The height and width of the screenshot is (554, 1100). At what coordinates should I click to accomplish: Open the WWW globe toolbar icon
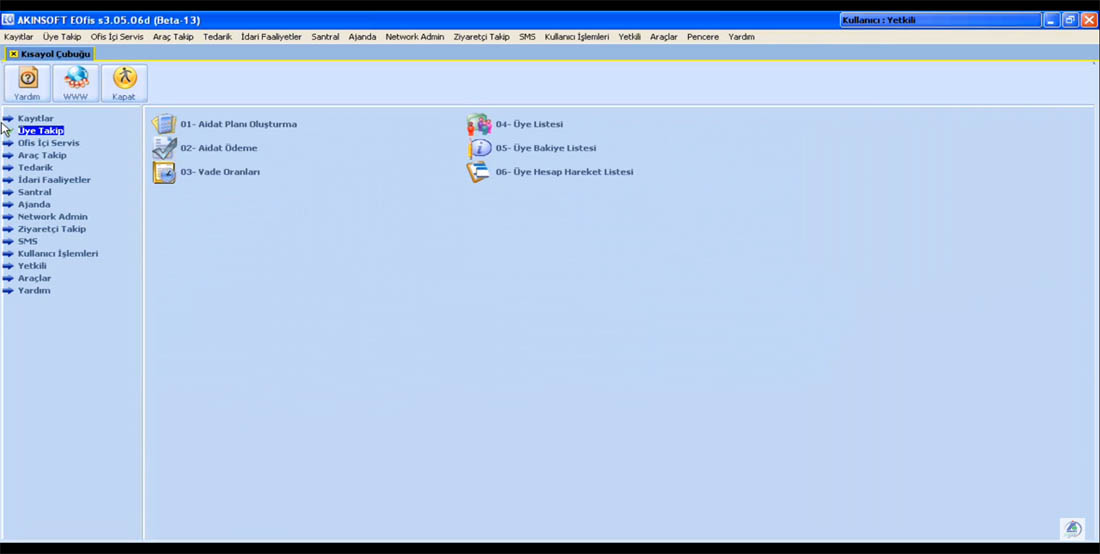76,83
